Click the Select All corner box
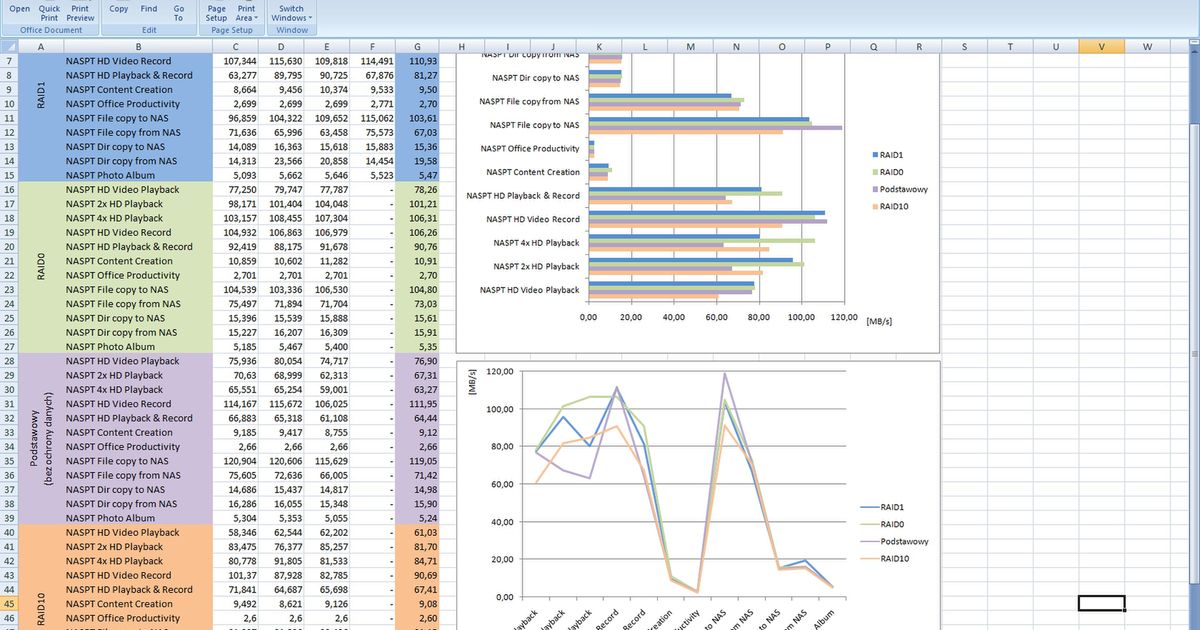Viewport: 1200px width, 630px height. pos(10,46)
